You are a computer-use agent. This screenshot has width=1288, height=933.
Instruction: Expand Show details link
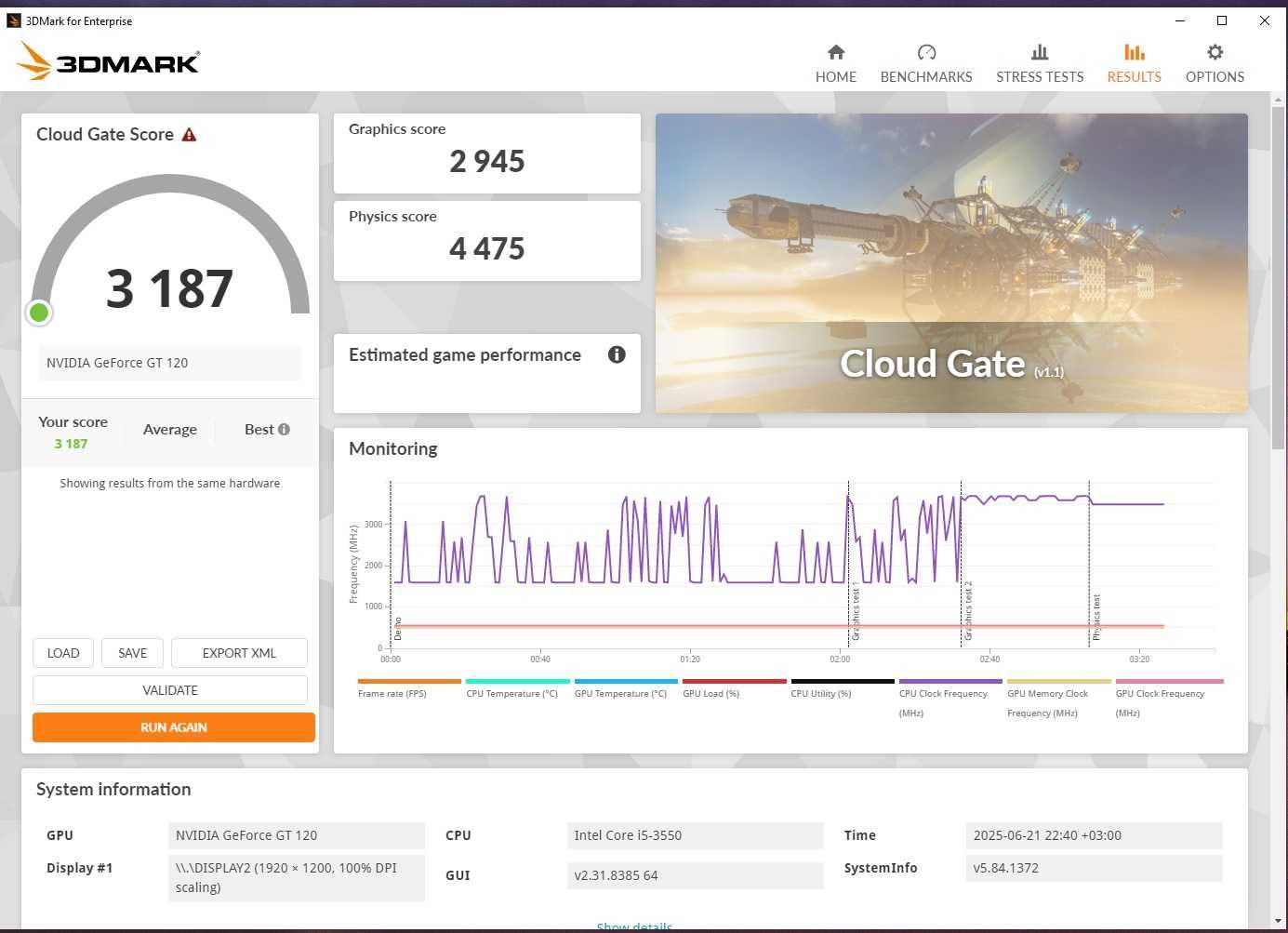click(634, 926)
